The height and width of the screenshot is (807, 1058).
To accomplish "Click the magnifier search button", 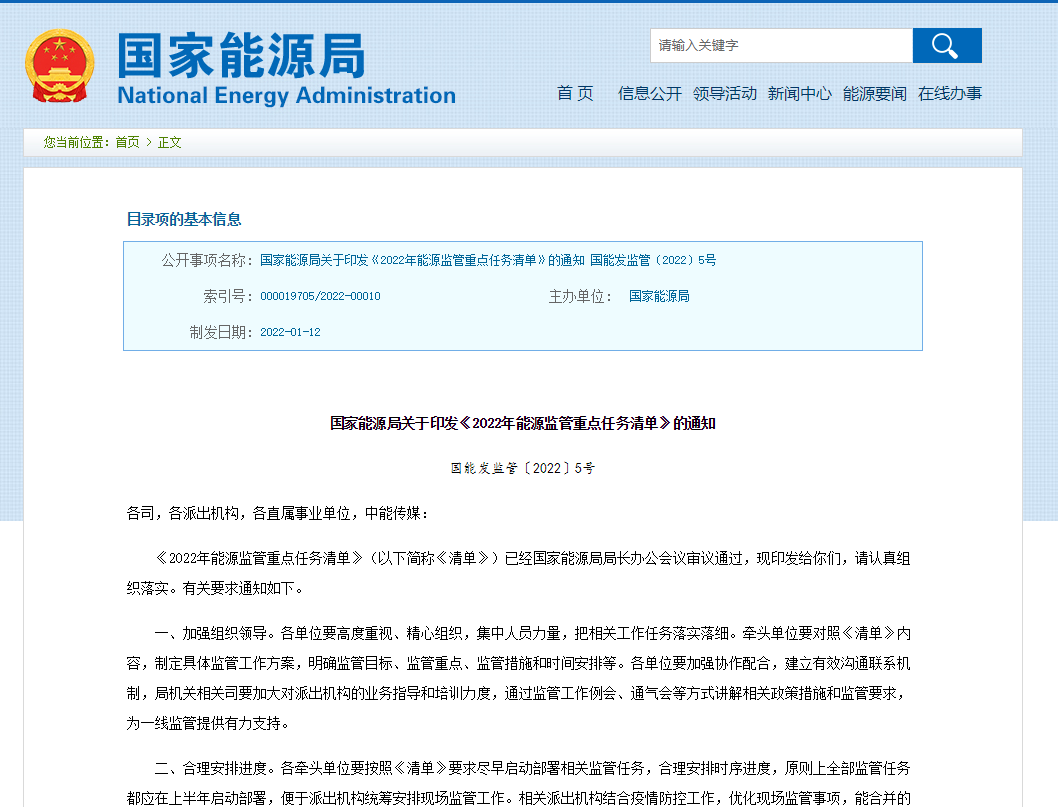I will (947, 45).
